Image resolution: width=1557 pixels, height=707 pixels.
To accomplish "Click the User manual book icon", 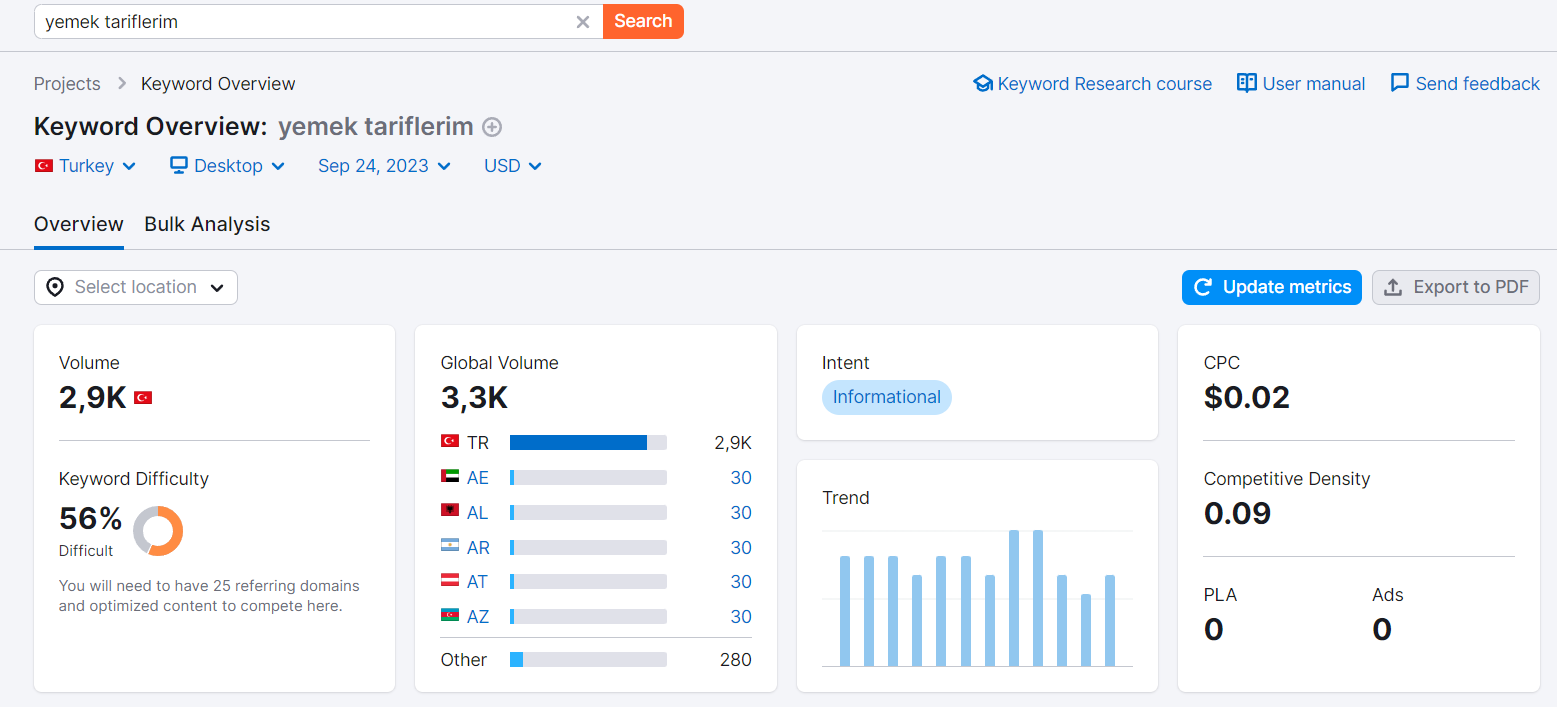I will [x=1247, y=83].
